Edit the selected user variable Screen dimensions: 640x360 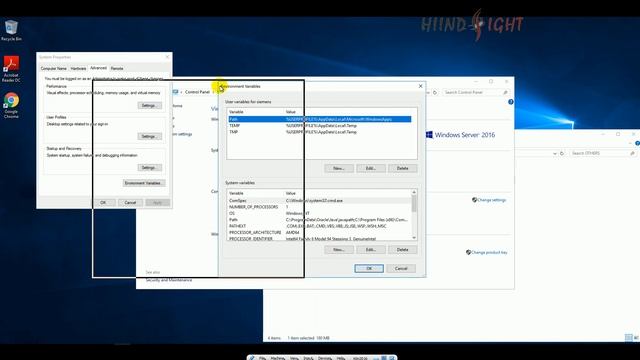[x=371, y=168]
